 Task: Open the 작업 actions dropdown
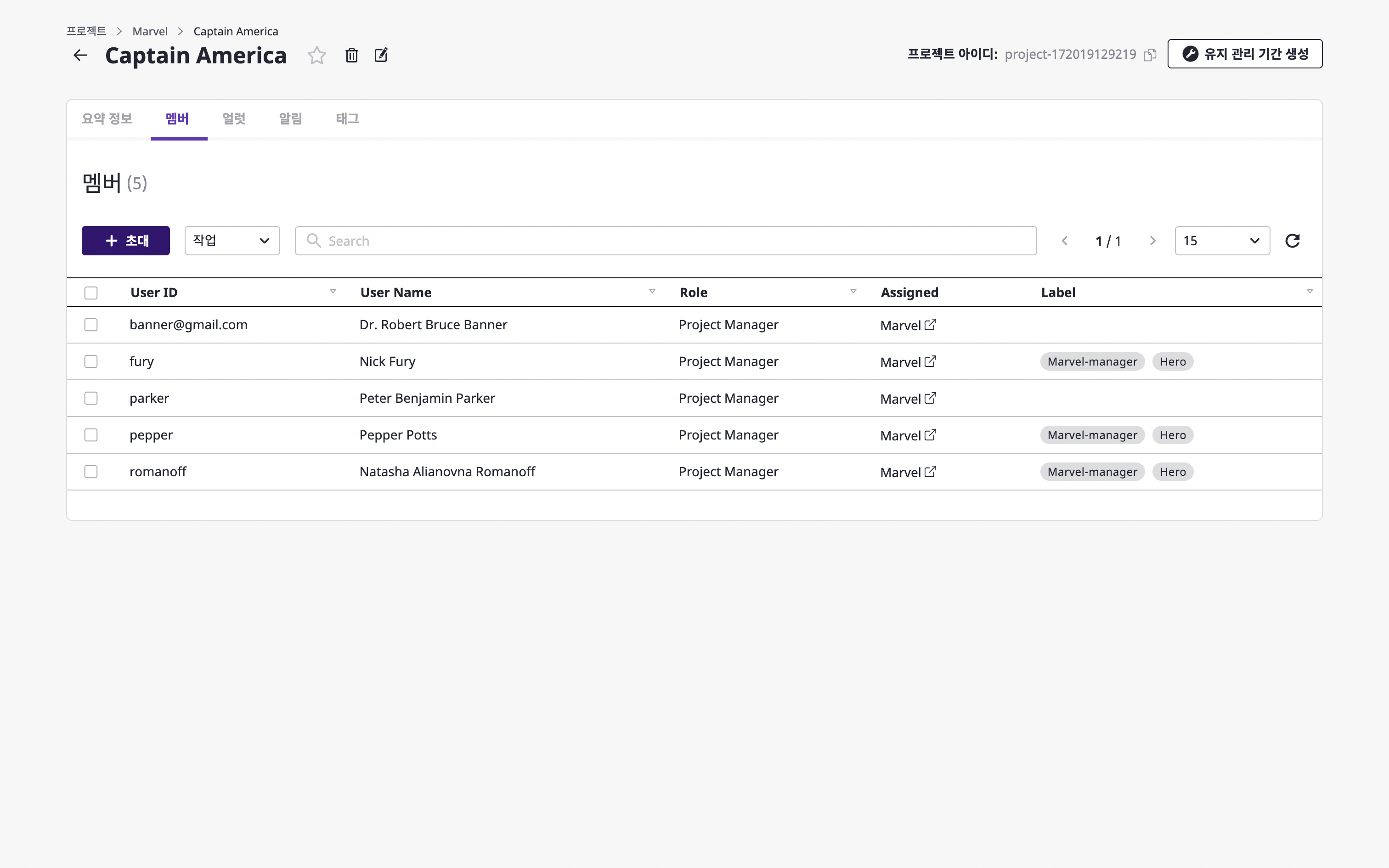[x=232, y=241]
